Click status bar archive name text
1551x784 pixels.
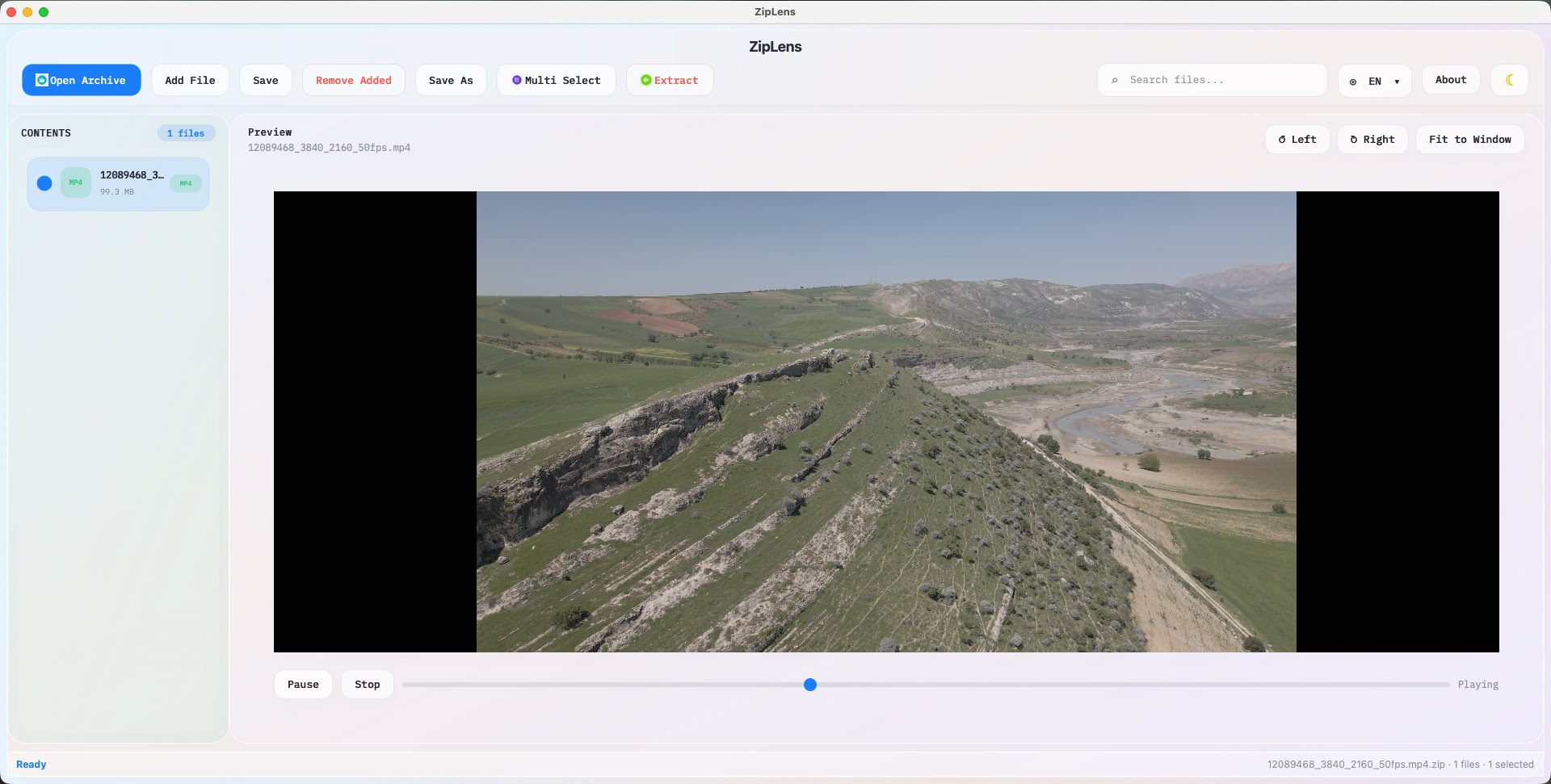[1356, 765]
